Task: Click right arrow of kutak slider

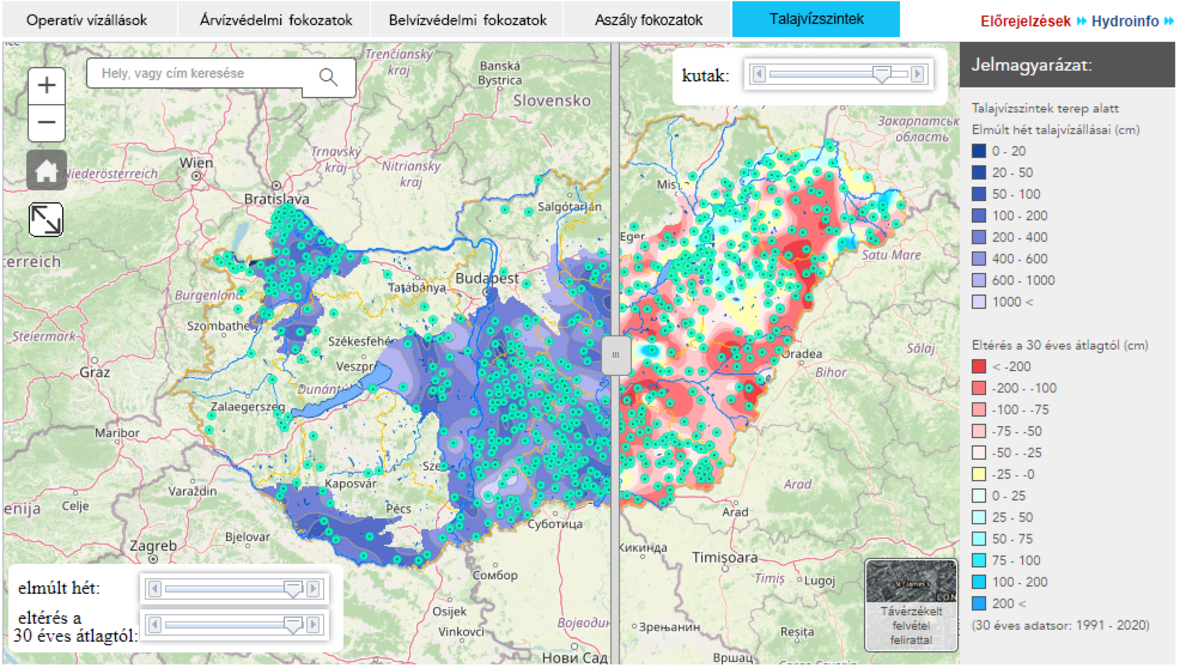Action: 918,74
